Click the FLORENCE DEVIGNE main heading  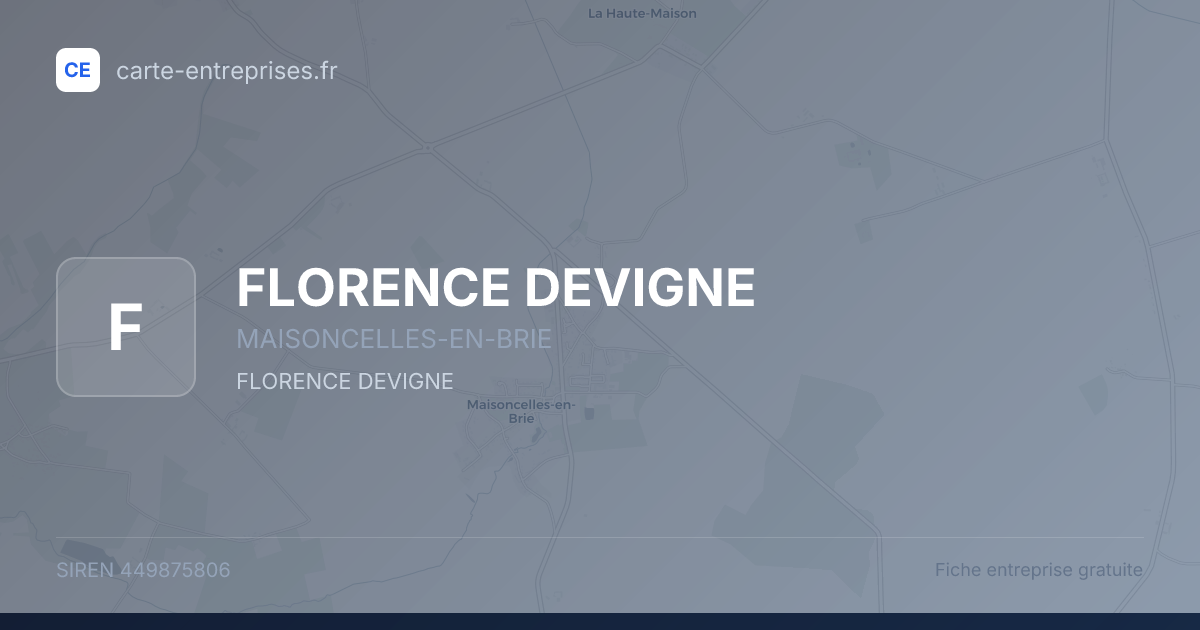(496, 287)
